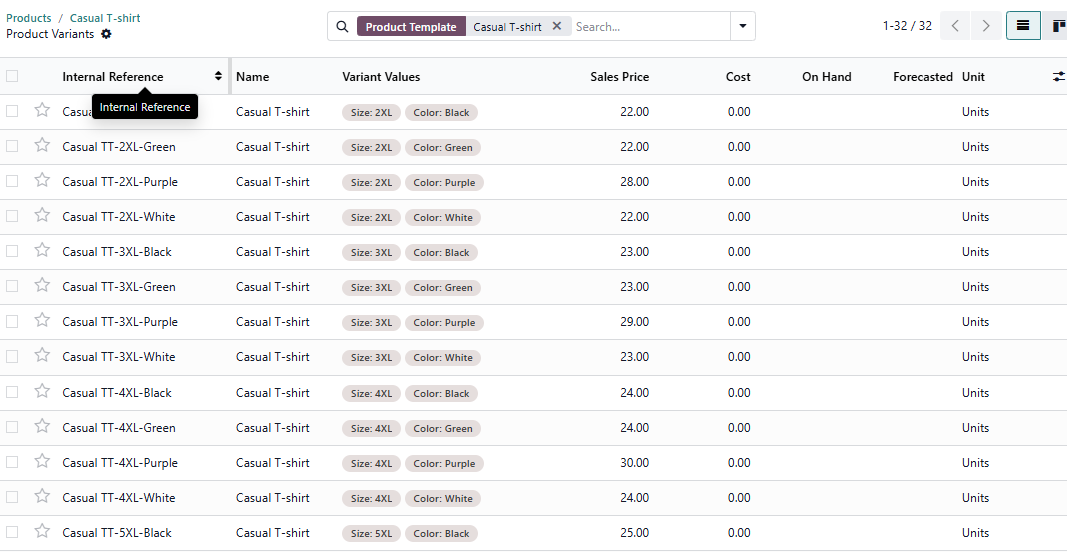This screenshot has height=552, width=1067.
Task: Check the Casual TT-2XL-Purple row checkbox
Action: tap(12, 181)
